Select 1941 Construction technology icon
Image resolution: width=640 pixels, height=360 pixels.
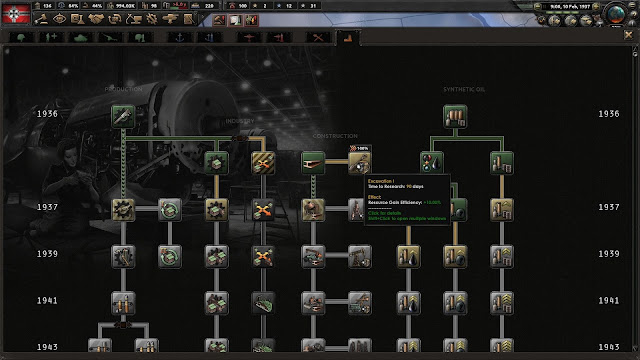[313, 303]
